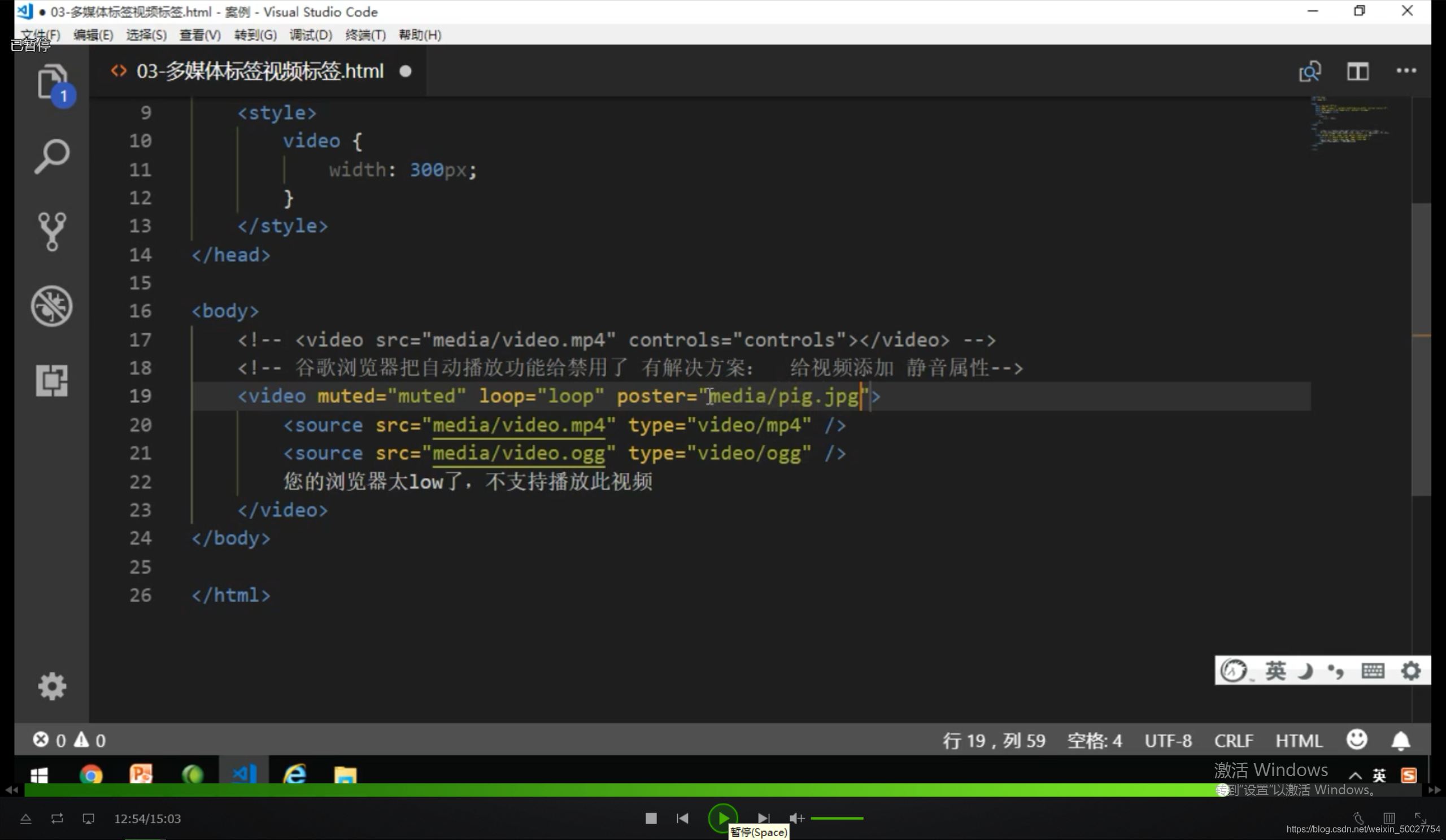Open the Extensions view
1446x840 pixels.
point(51,380)
